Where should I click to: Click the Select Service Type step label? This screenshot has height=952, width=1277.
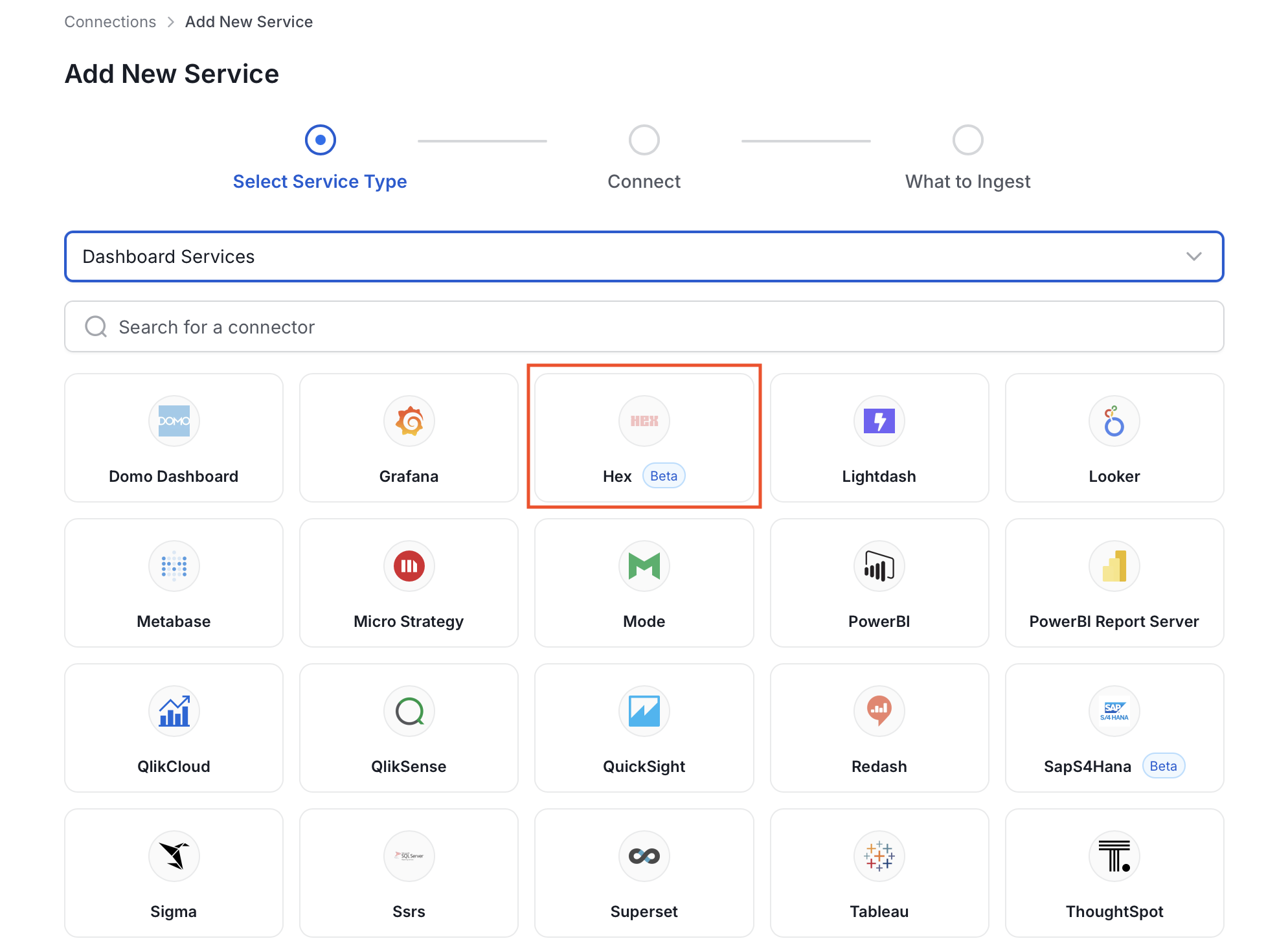tap(320, 181)
